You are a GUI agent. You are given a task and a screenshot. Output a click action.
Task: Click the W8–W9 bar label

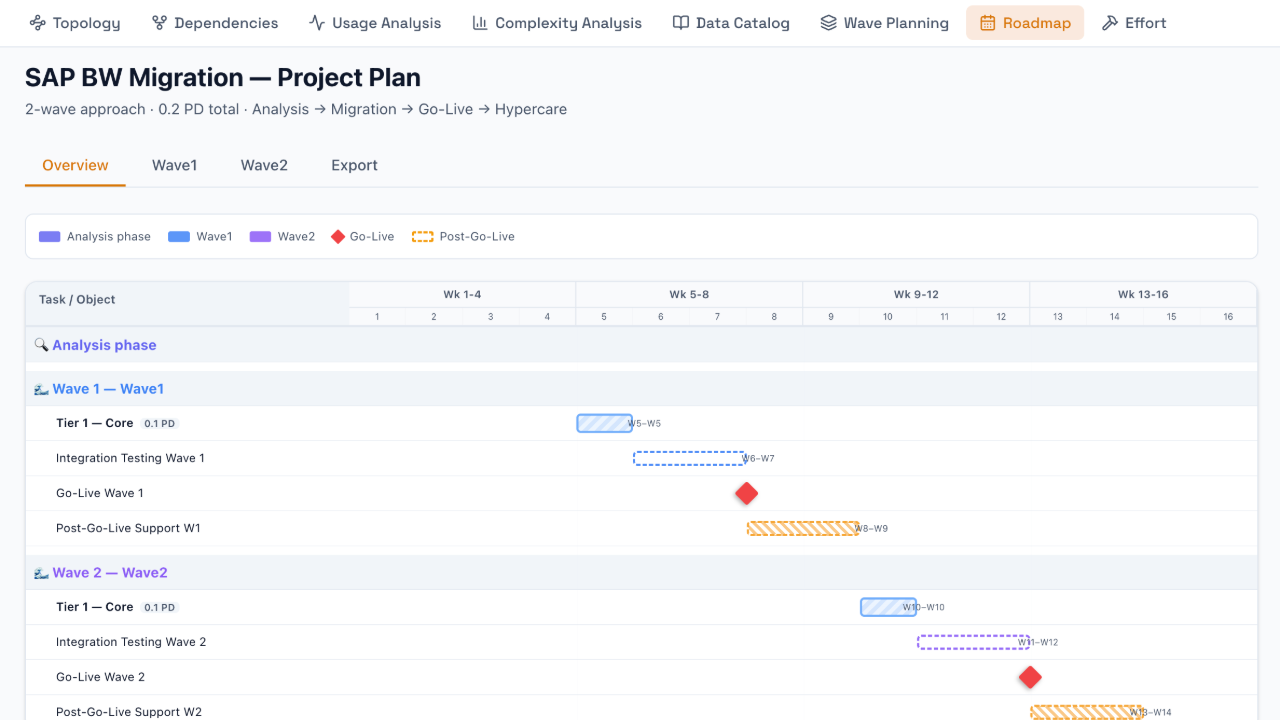point(872,529)
